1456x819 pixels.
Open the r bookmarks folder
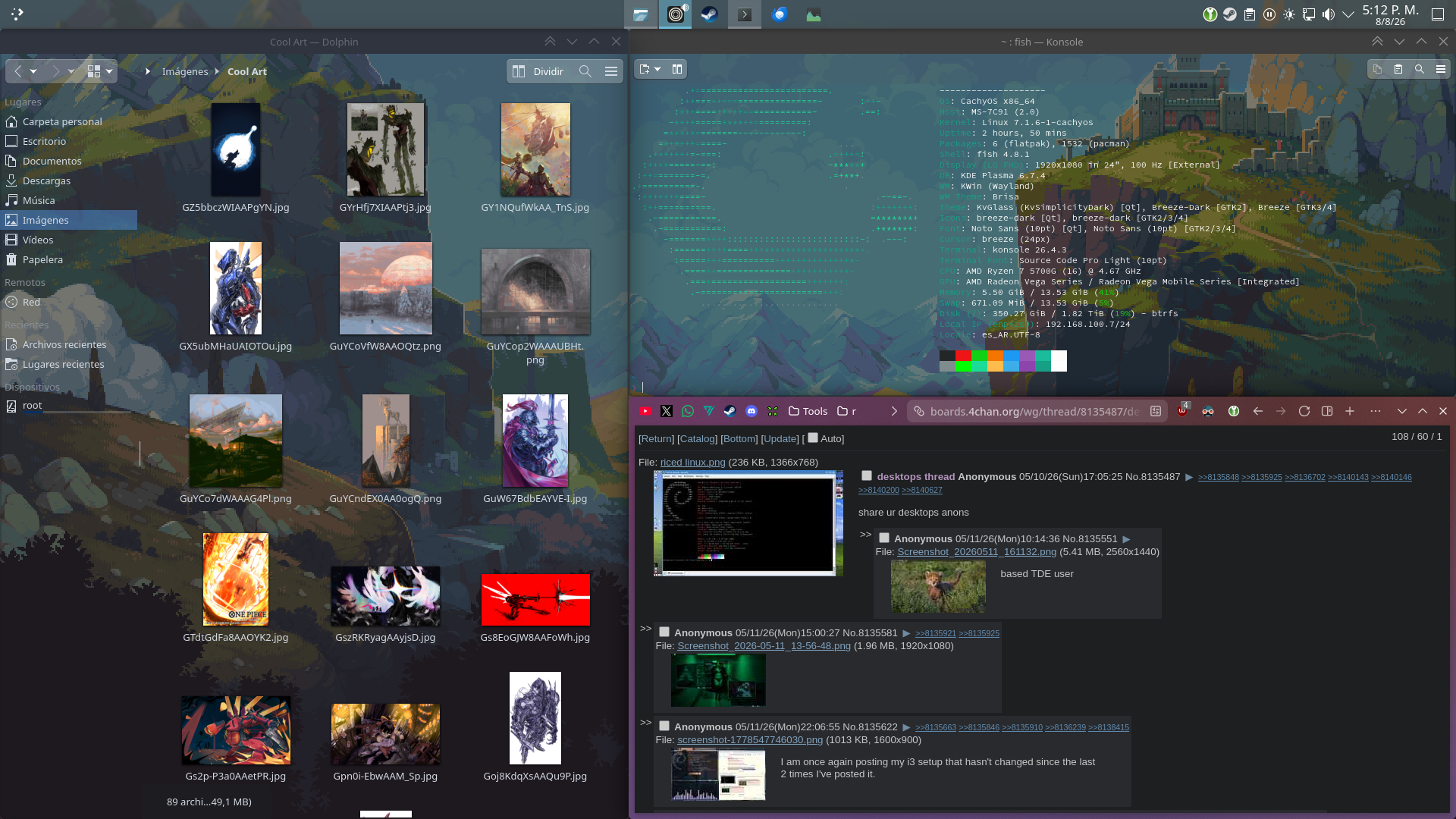[x=846, y=411]
